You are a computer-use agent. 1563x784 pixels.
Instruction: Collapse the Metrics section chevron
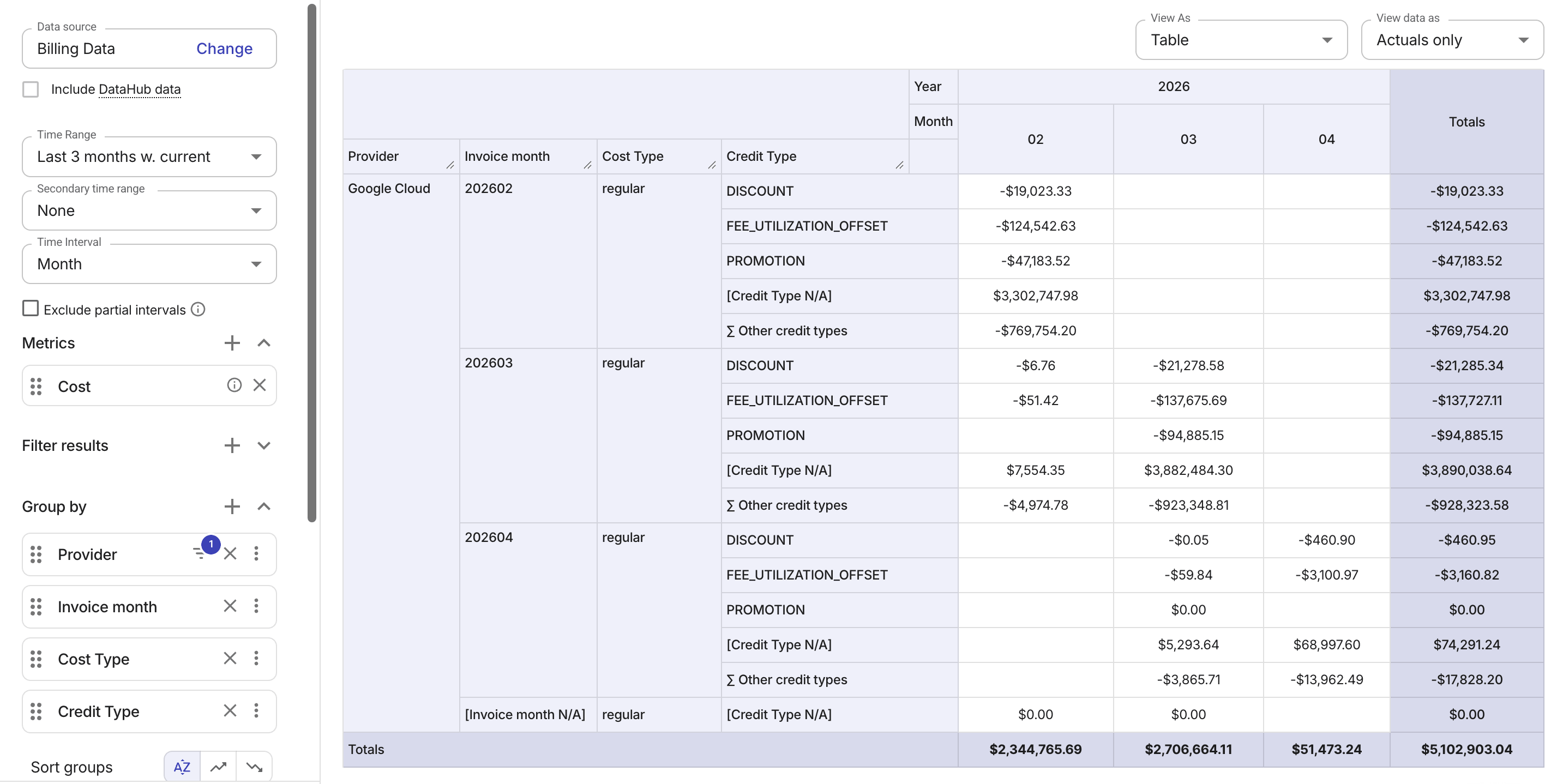coord(264,342)
